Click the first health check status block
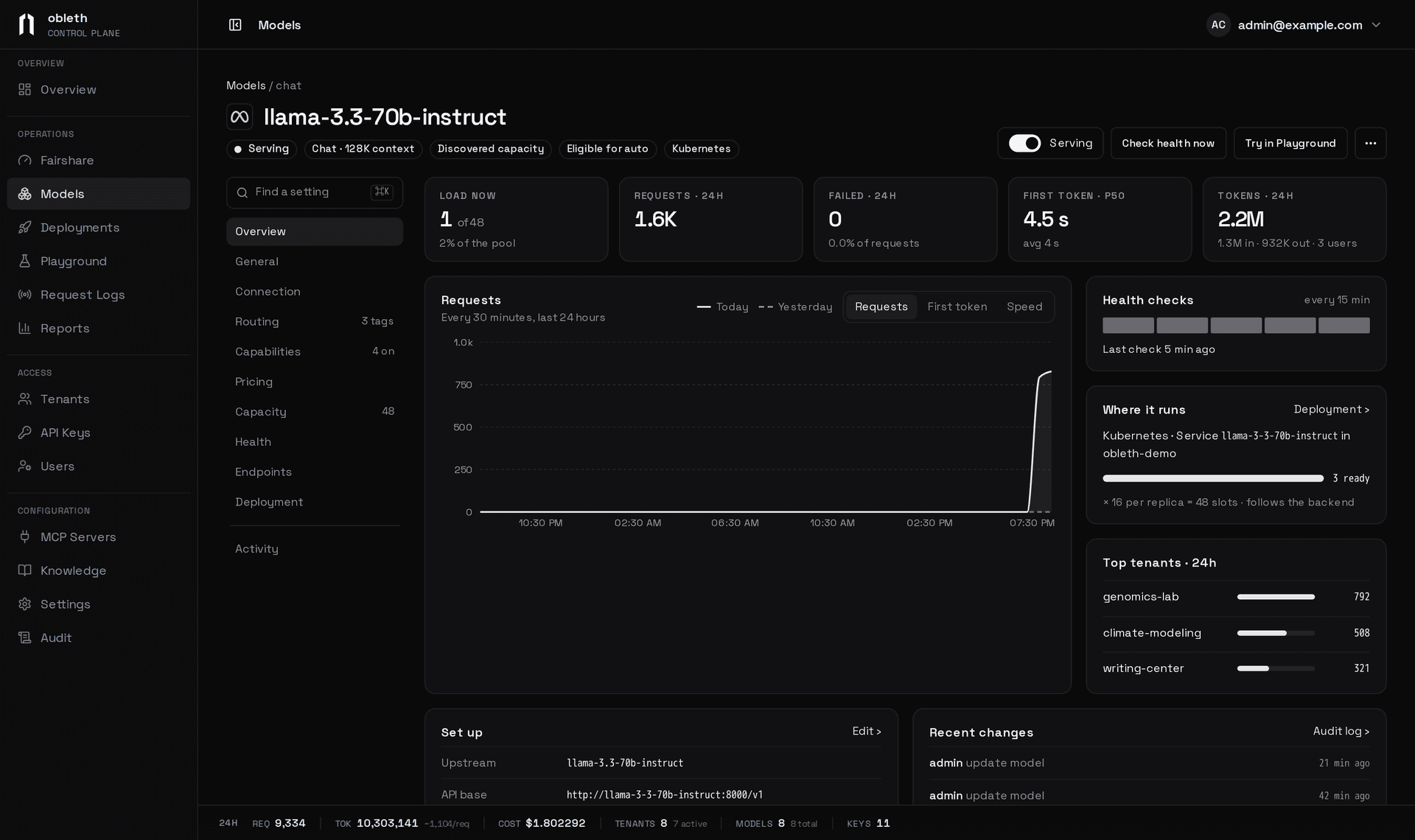The image size is (1415, 840). [x=1128, y=326]
